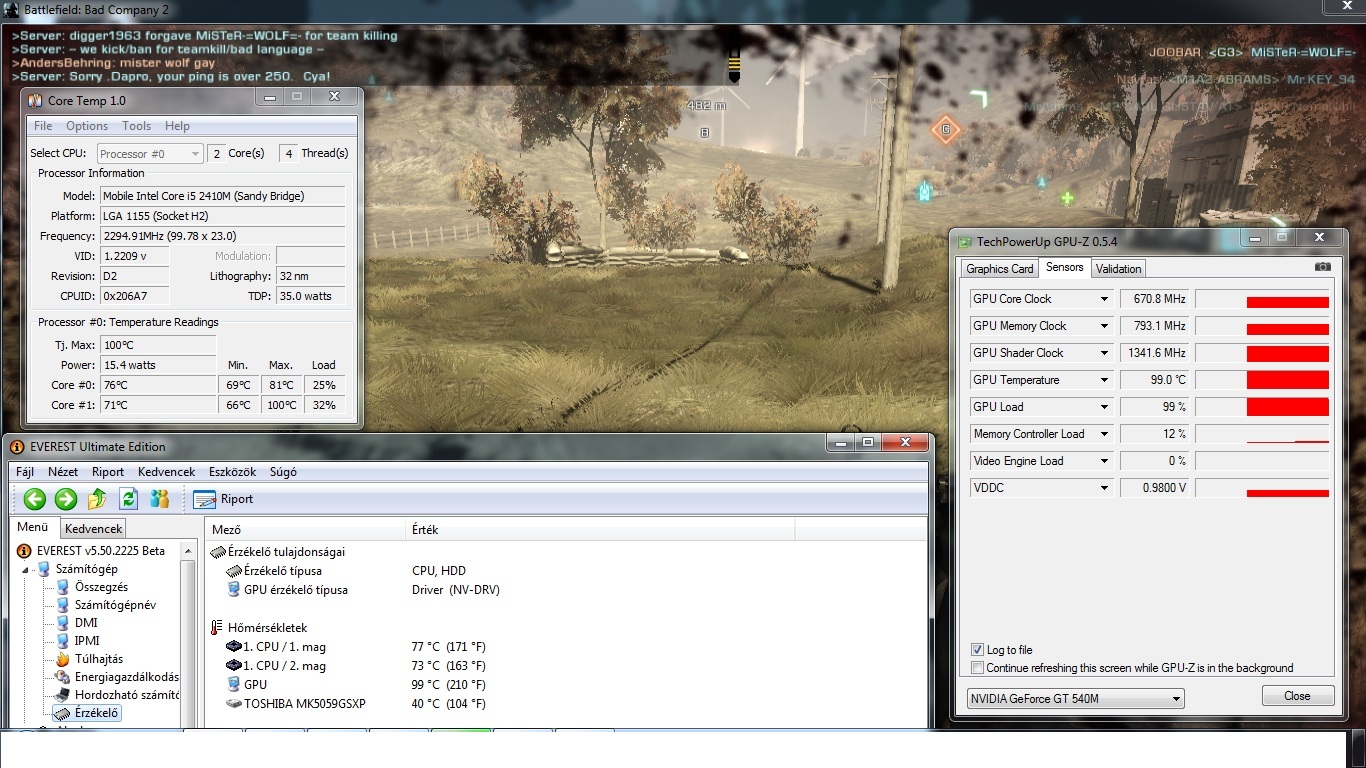The height and width of the screenshot is (768, 1366).
Task: Switch to GPU-Z Sensors tab
Action: [x=1064, y=268]
